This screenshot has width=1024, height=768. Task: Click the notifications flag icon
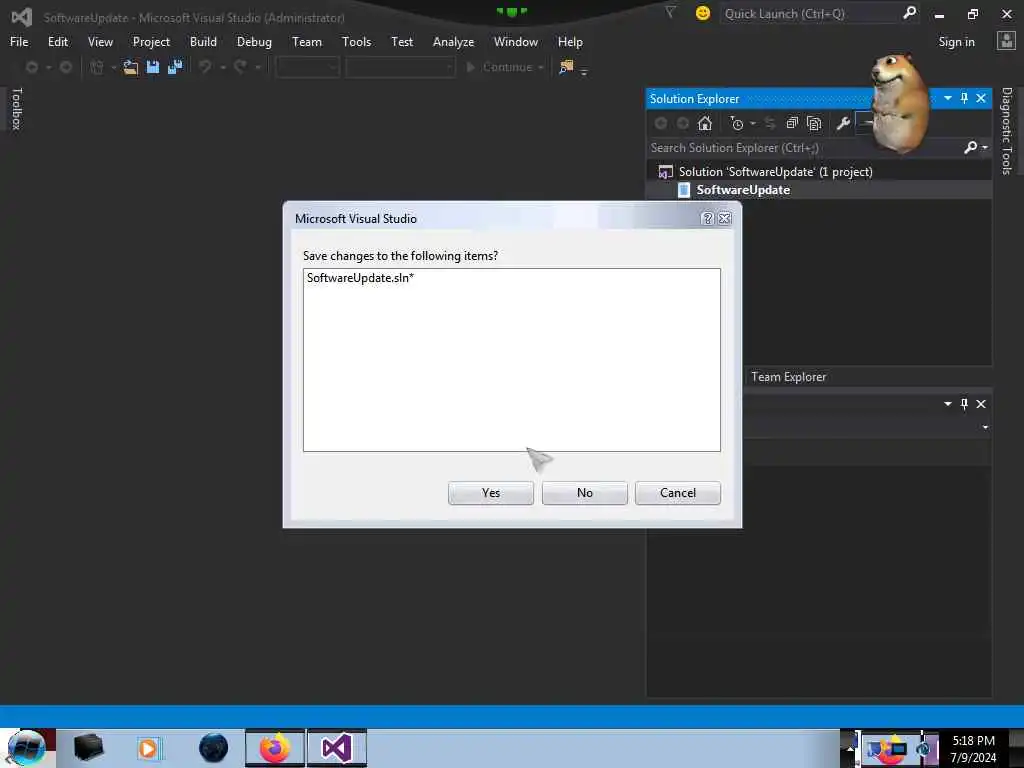(670, 12)
